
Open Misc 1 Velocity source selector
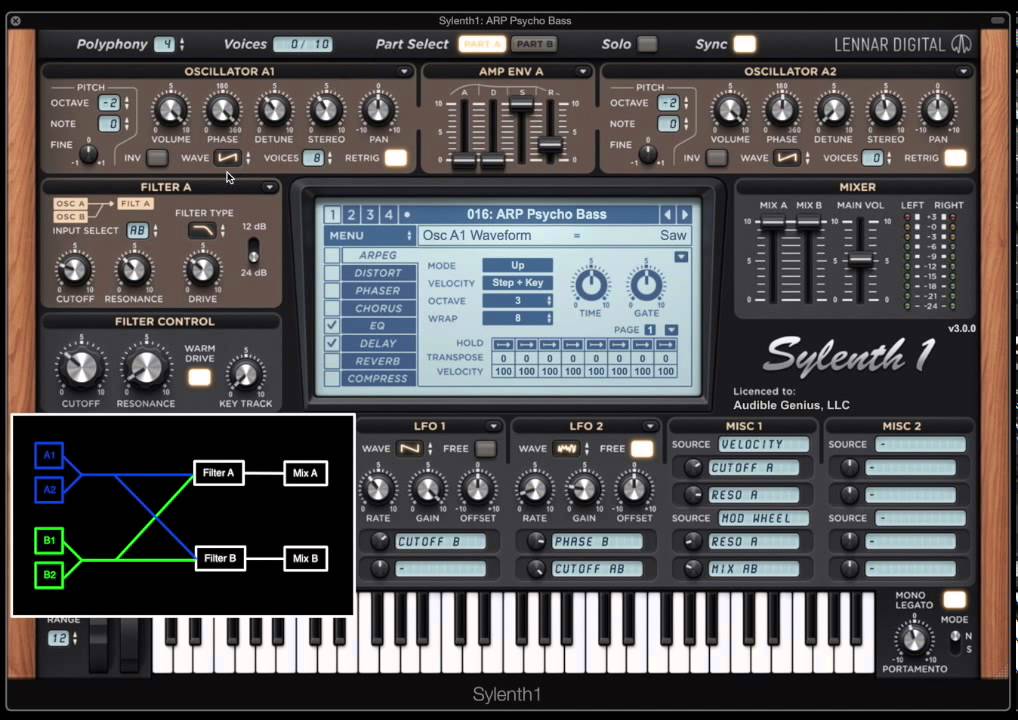[763, 444]
